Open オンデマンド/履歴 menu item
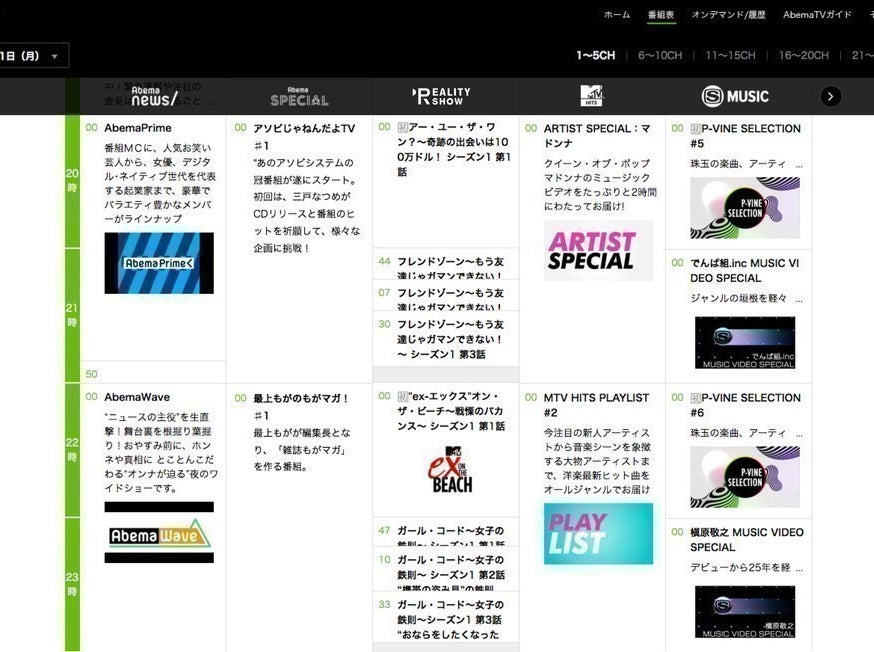 (x=729, y=15)
